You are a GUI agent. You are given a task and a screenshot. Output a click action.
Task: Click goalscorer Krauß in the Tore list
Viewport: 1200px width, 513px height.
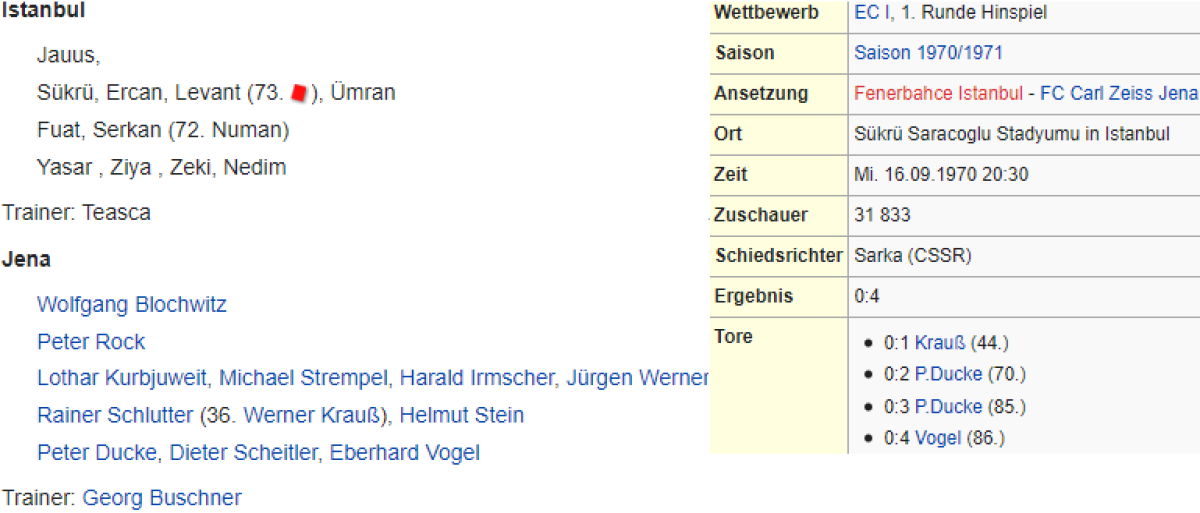click(x=940, y=343)
